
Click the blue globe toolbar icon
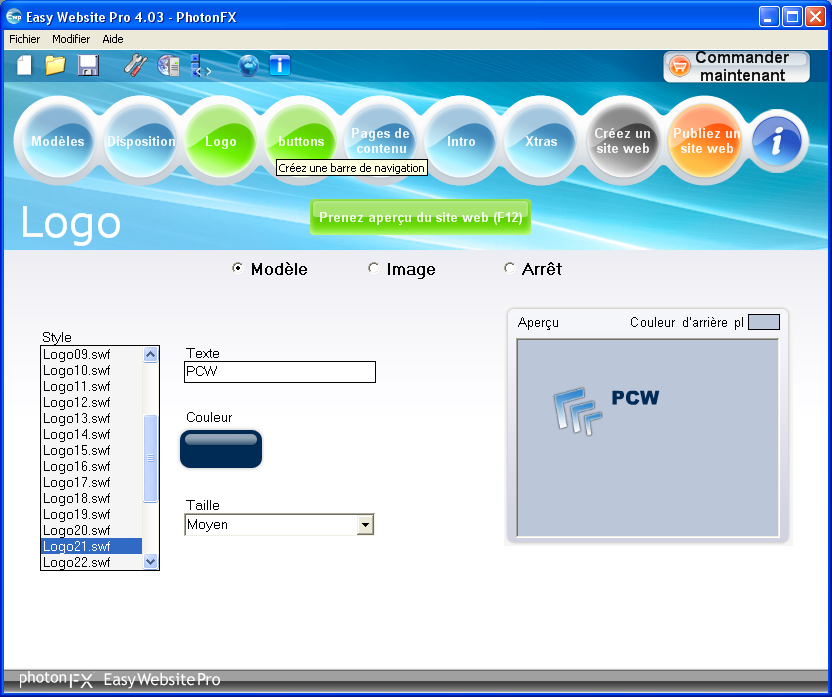[x=248, y=66]
